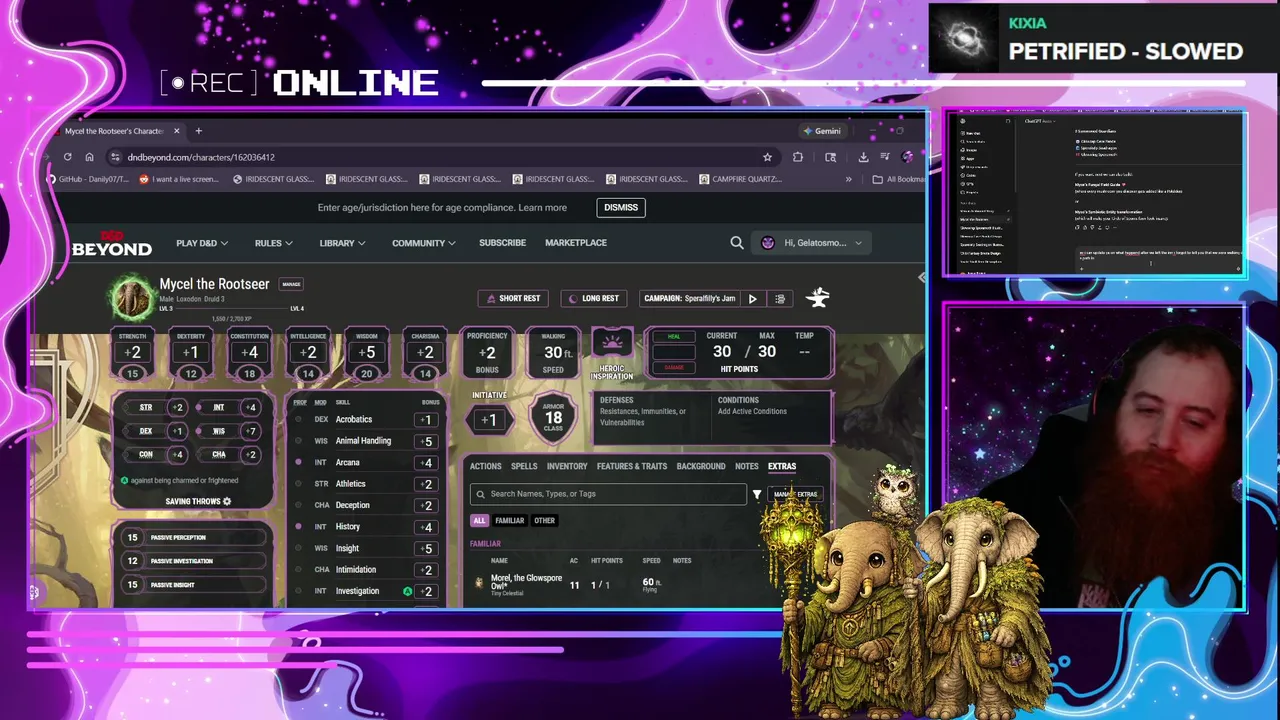Expand the COMMUNITY menu
This screenshot has width=1280, height=720.
(423, 243)
